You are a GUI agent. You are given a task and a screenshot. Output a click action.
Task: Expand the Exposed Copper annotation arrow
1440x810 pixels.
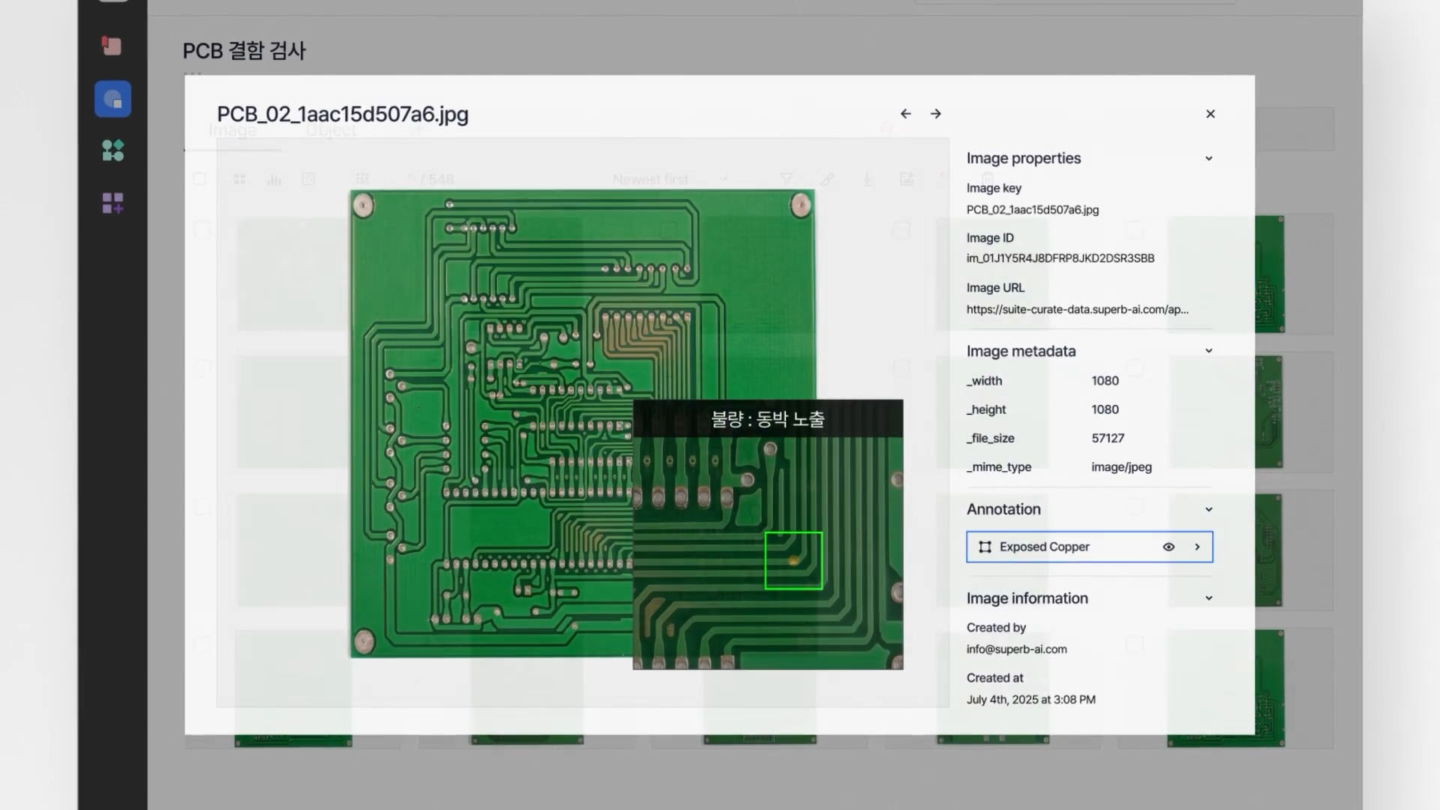coord(1197,547)
